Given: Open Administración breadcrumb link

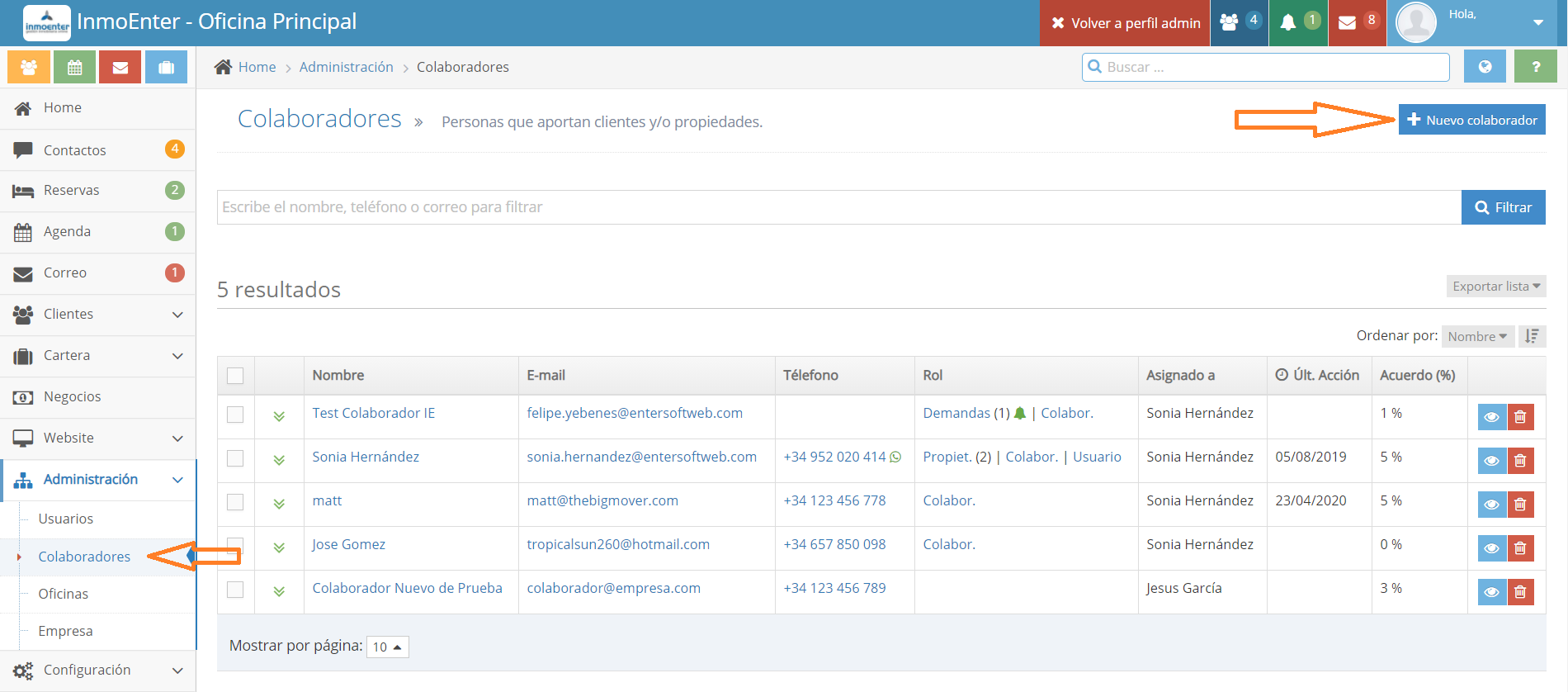Looking at the screenshot, I should tap(346, 67).
